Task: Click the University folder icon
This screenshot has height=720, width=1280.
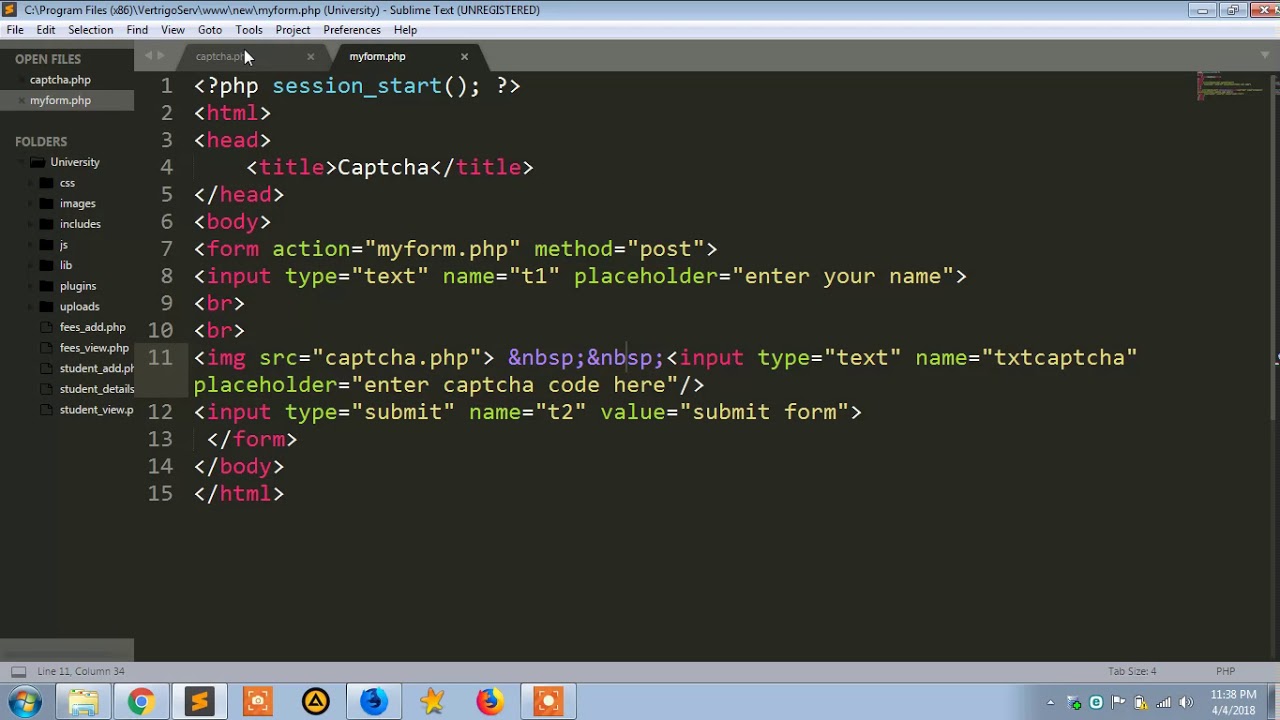Action: (x=37, y=162)
